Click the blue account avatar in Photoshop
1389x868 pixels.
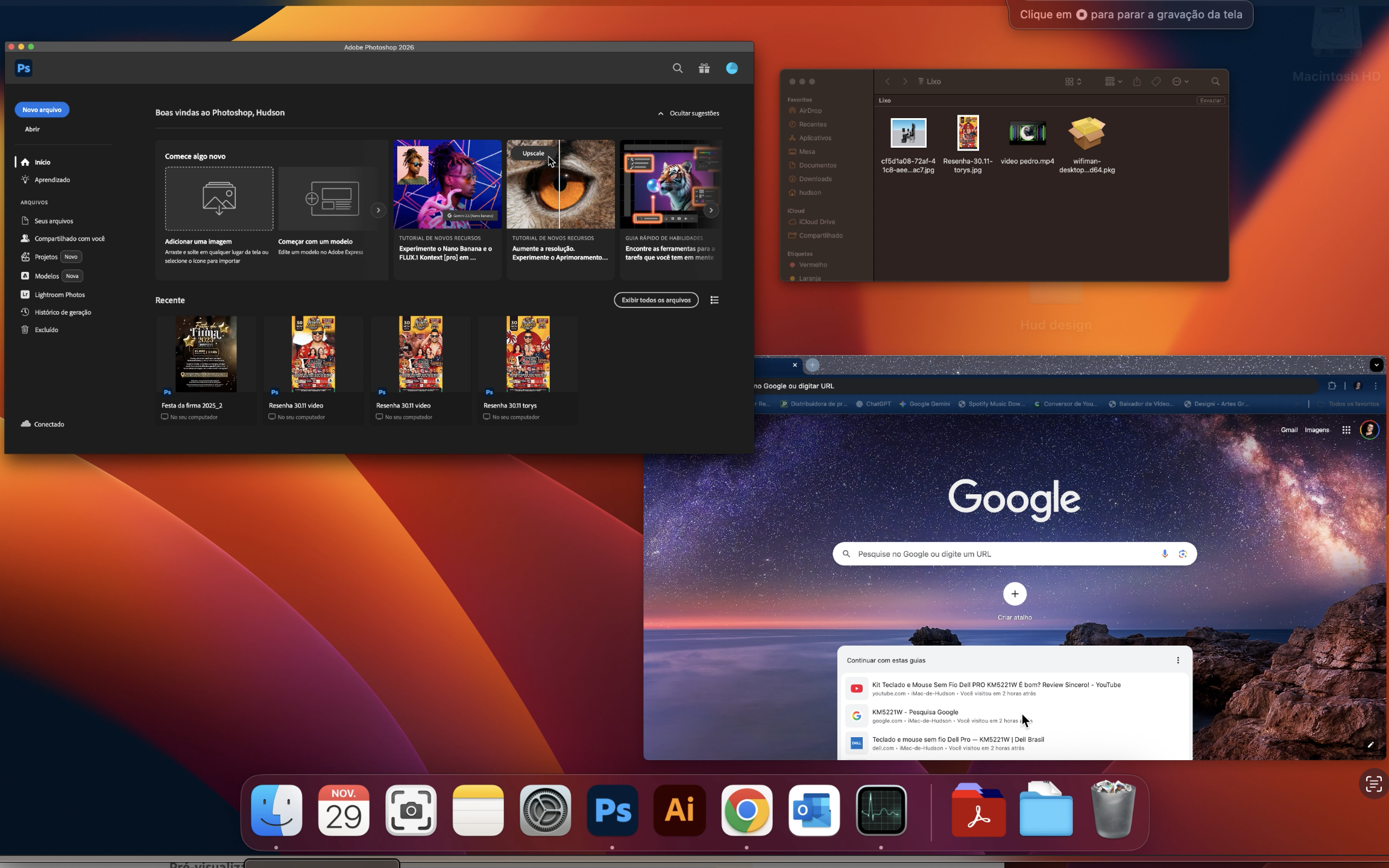pyautogui.click(x=732, y=68)
